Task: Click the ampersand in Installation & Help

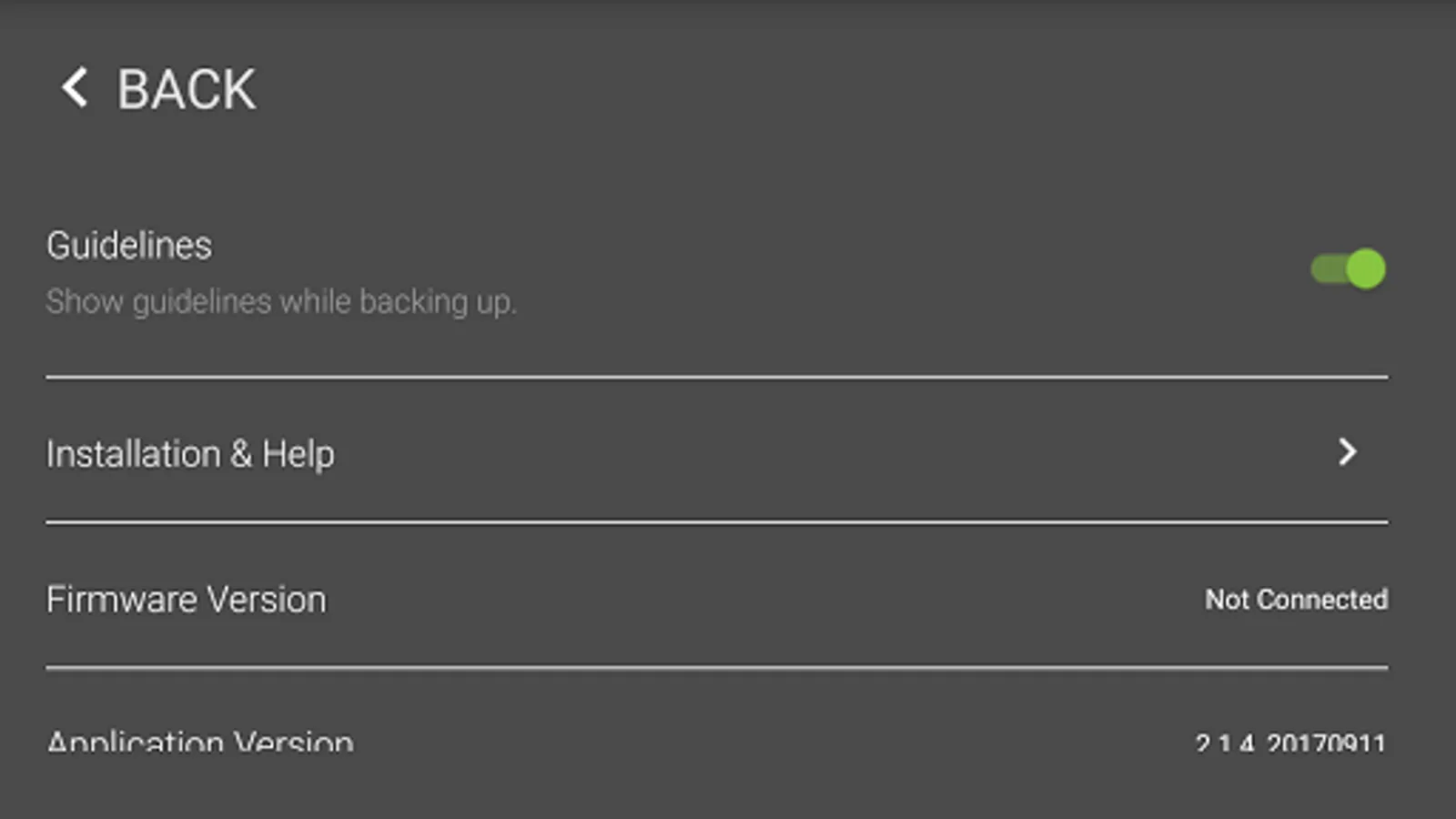Action: coord(240,454)
